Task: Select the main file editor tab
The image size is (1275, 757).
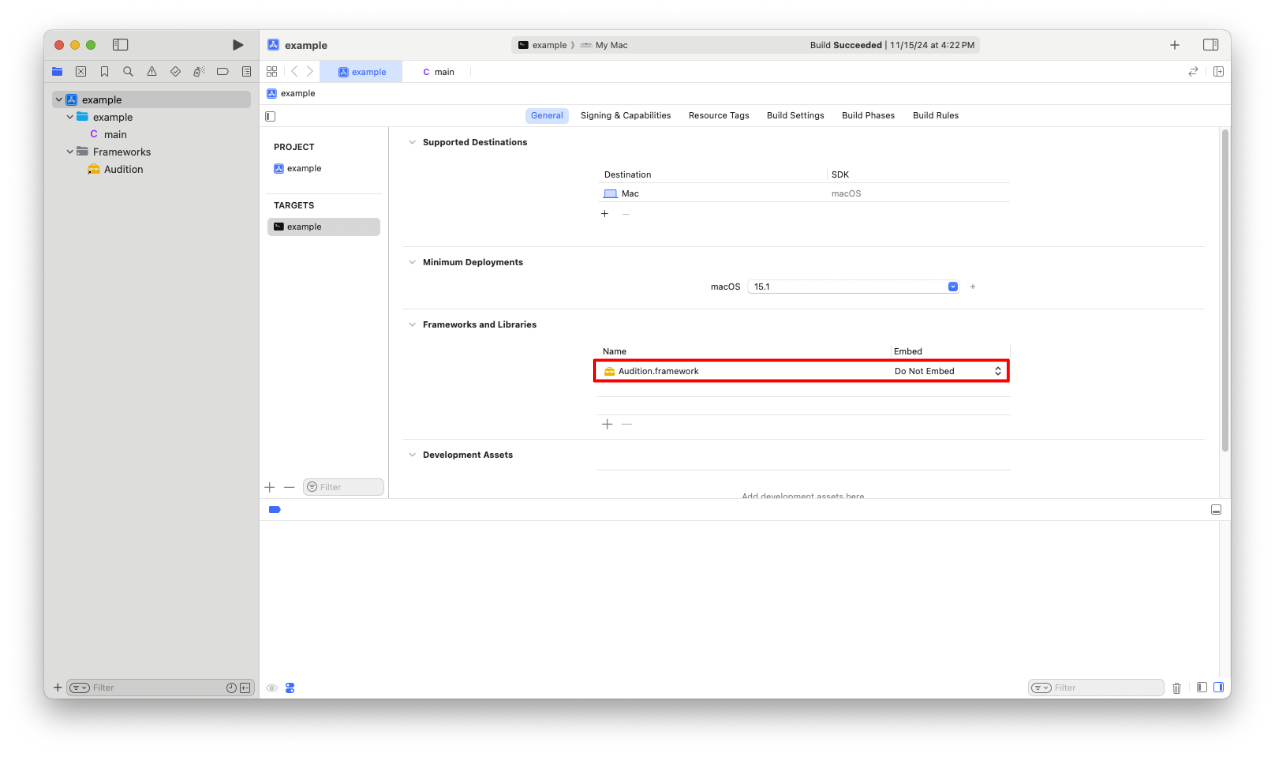Action: (x=438, y=72)
